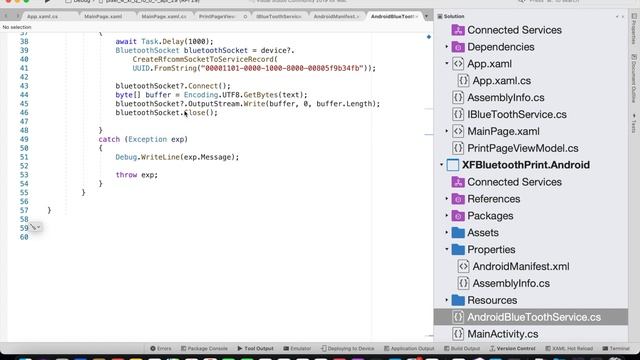Switch to the MainPage.xaml tab
640x360 pixels.
[x=103, y=16]
